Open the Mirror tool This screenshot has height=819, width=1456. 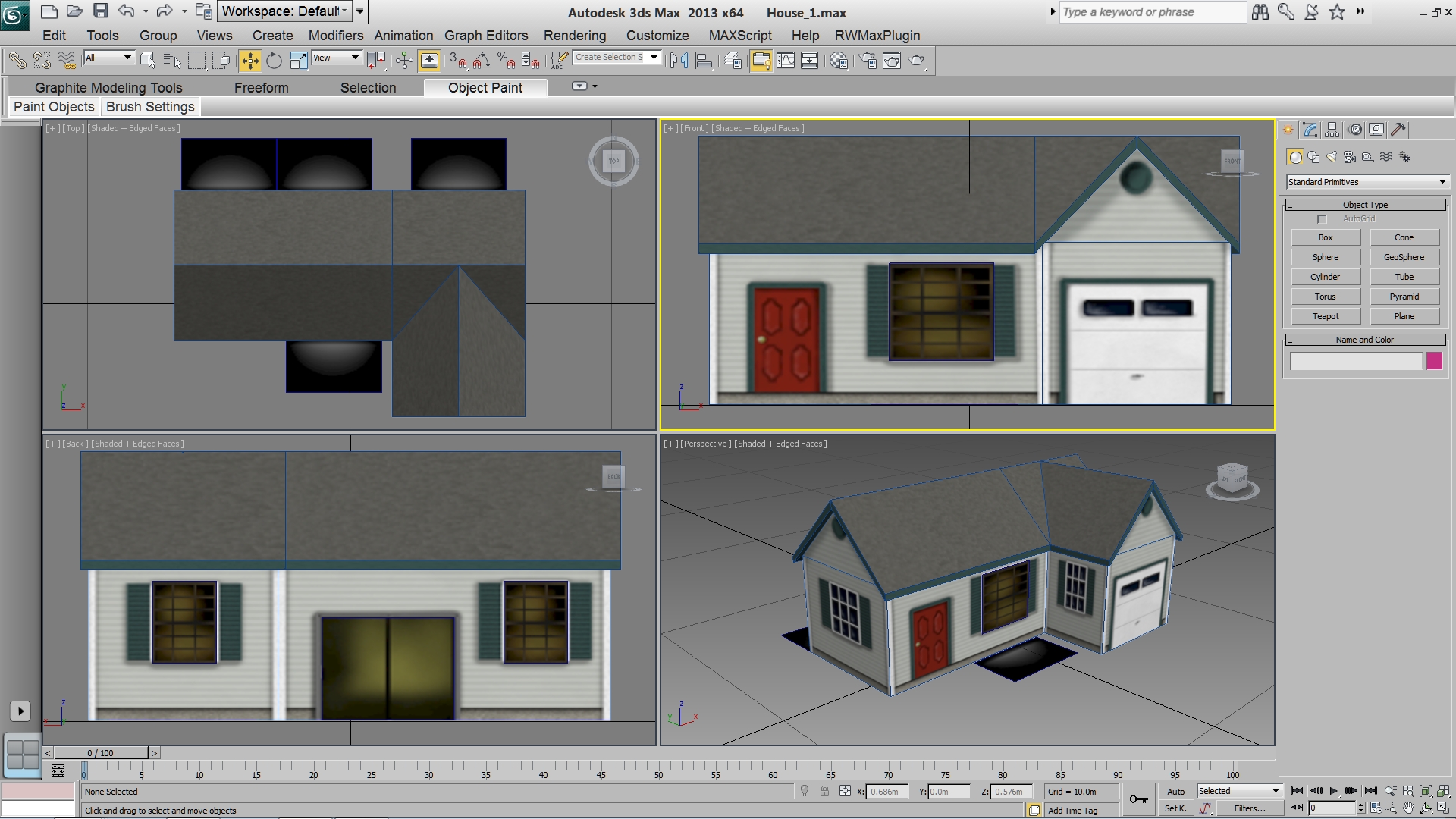(679, 61)
